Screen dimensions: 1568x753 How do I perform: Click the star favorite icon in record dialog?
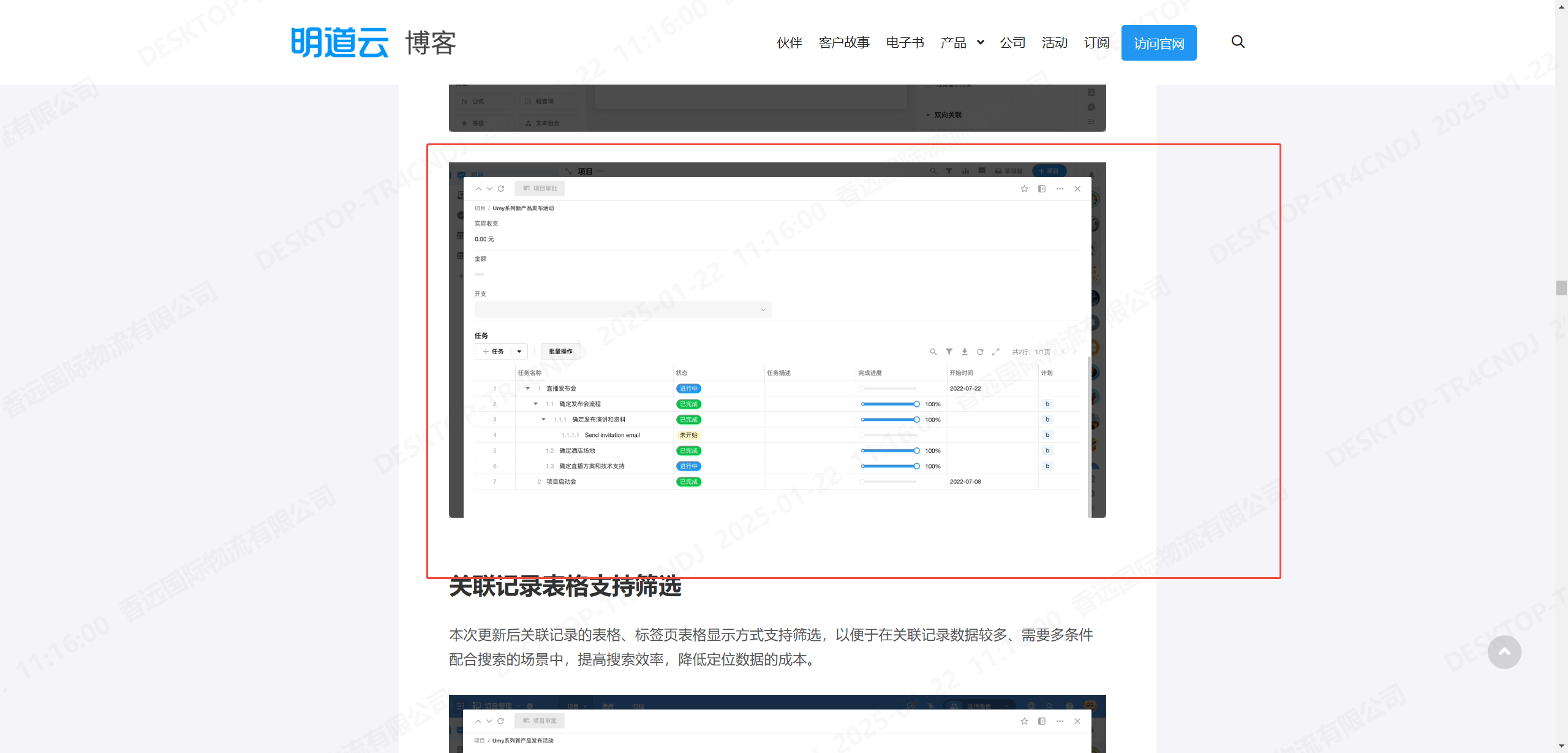(x=1024, y=189)
